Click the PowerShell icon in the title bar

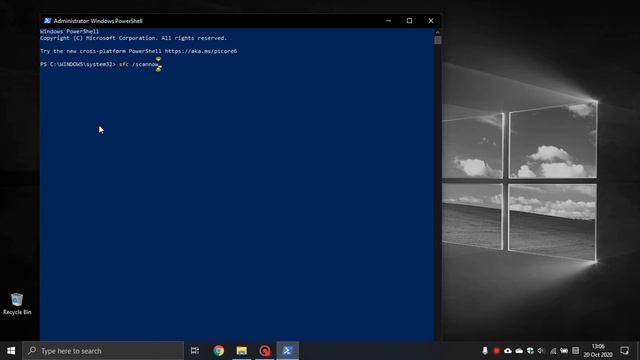point(47,21)
